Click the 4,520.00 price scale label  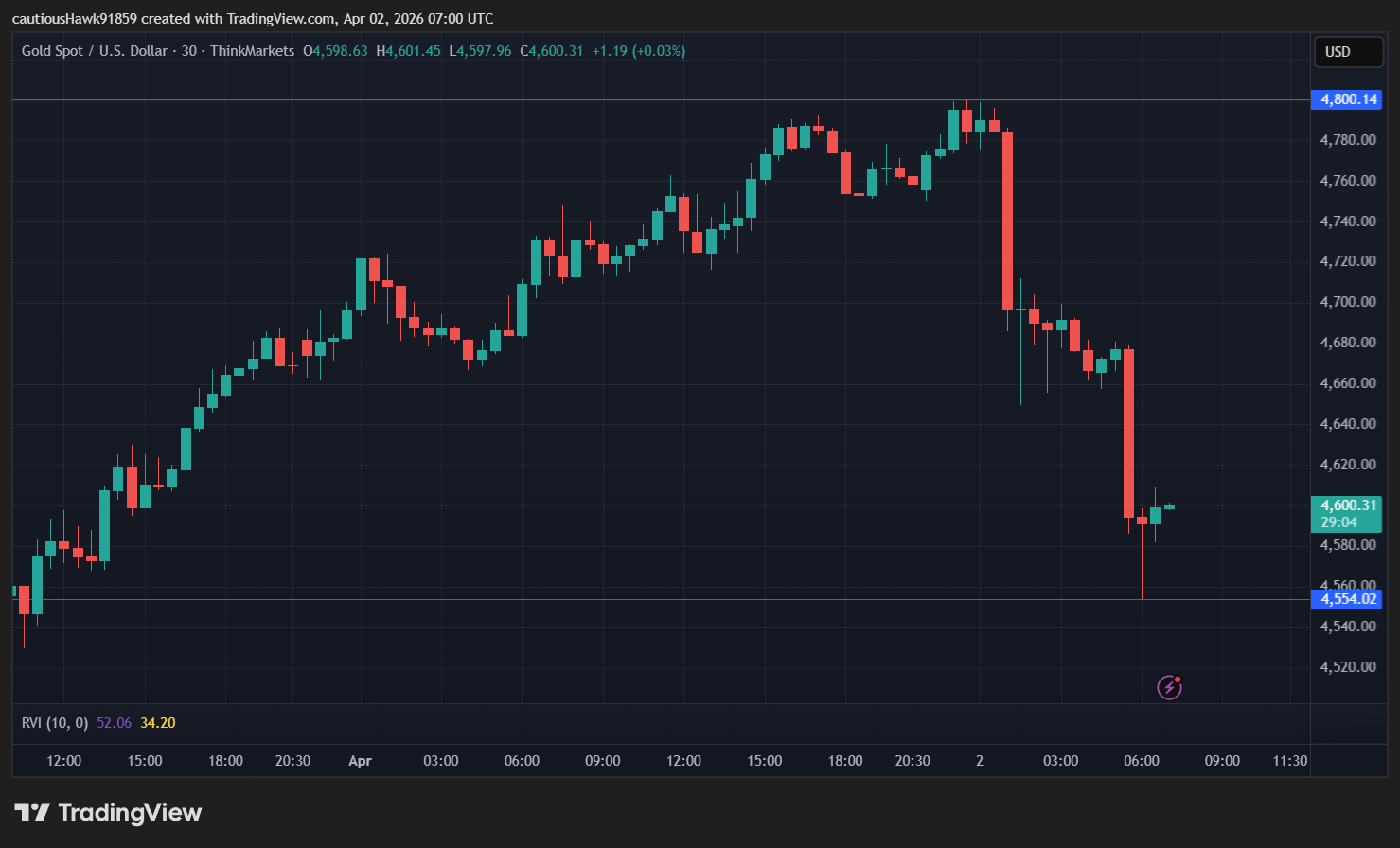click(x=1347, y=667)
